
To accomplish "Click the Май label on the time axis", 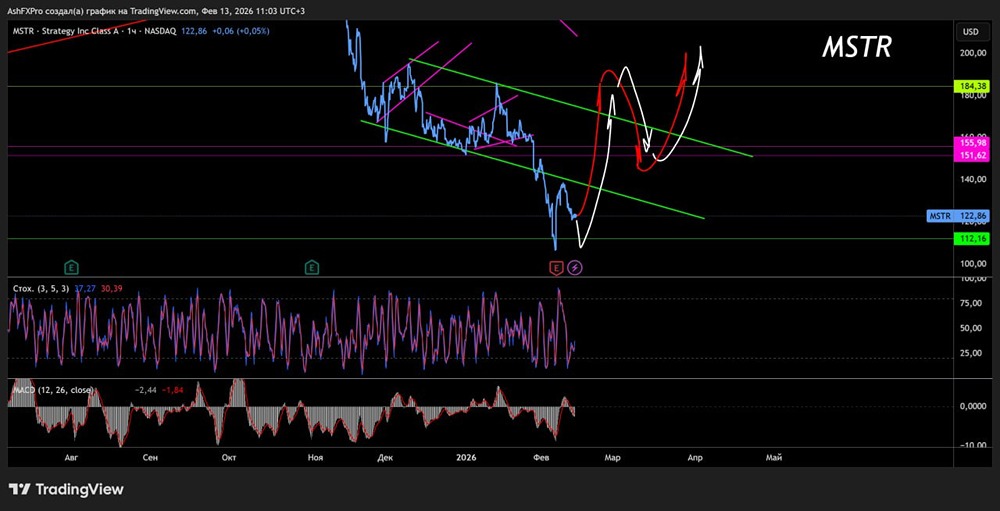I will pos(774,457).
